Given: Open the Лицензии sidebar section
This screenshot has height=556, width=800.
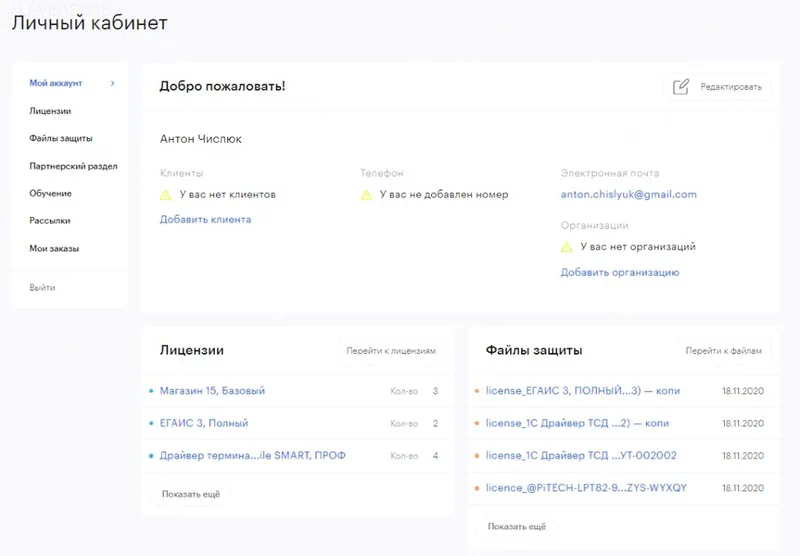Looking at the screenshot, I should click(x=50, y=111).
